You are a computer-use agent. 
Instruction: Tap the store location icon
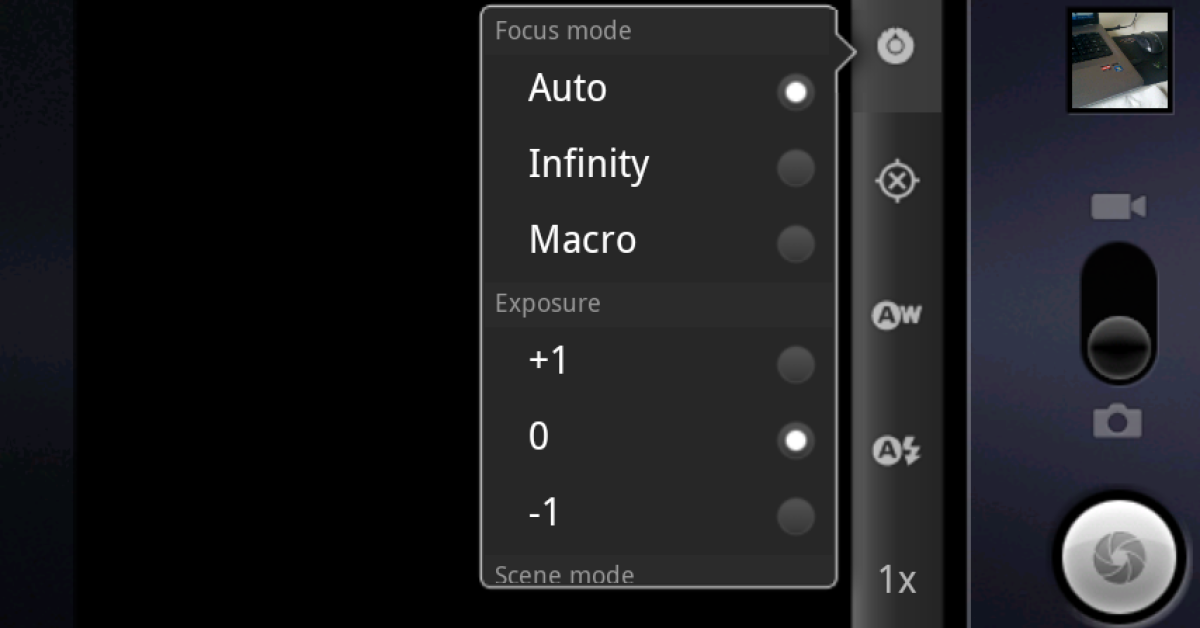[x=896, y=182]
